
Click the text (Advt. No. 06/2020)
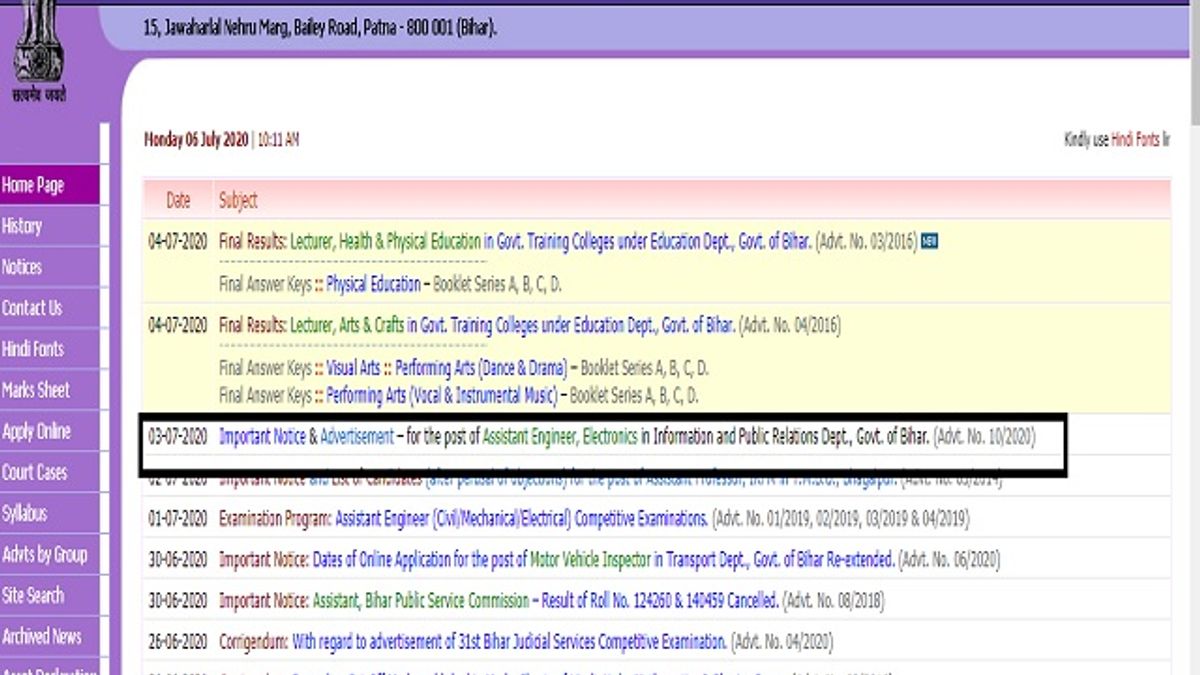pos(950,560)
